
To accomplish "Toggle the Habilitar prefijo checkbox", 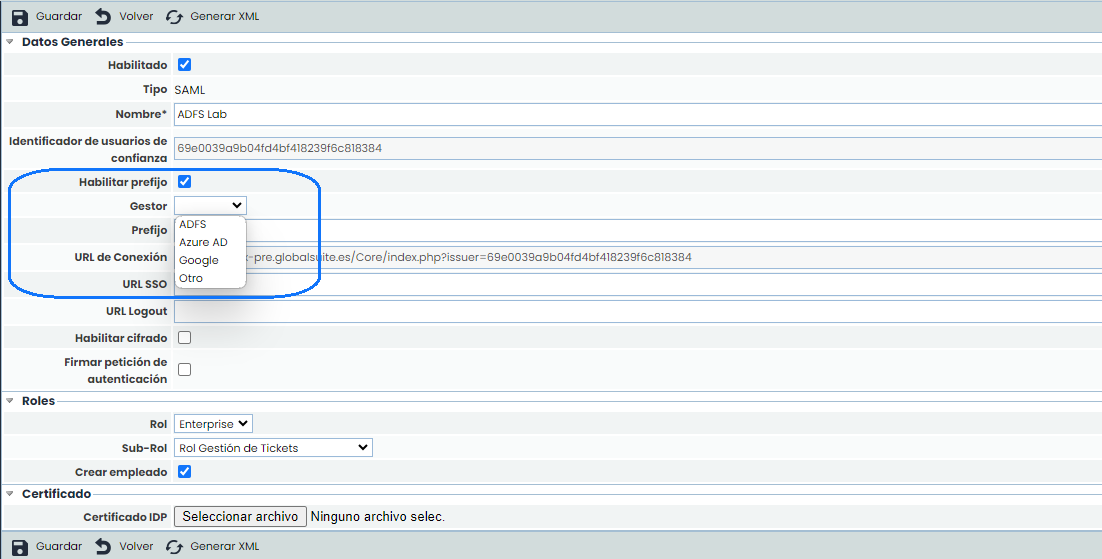I will 184,182.
